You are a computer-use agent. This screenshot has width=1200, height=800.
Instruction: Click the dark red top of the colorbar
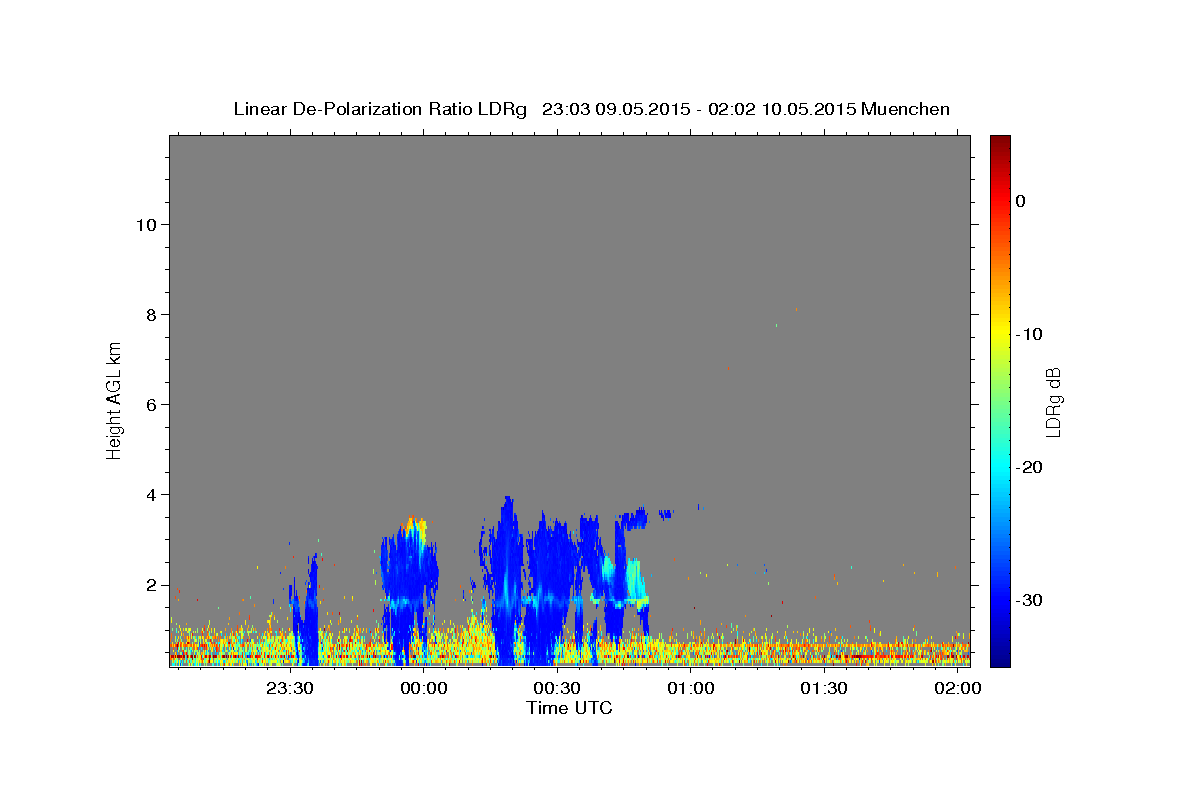click(x=1000, y=143)
